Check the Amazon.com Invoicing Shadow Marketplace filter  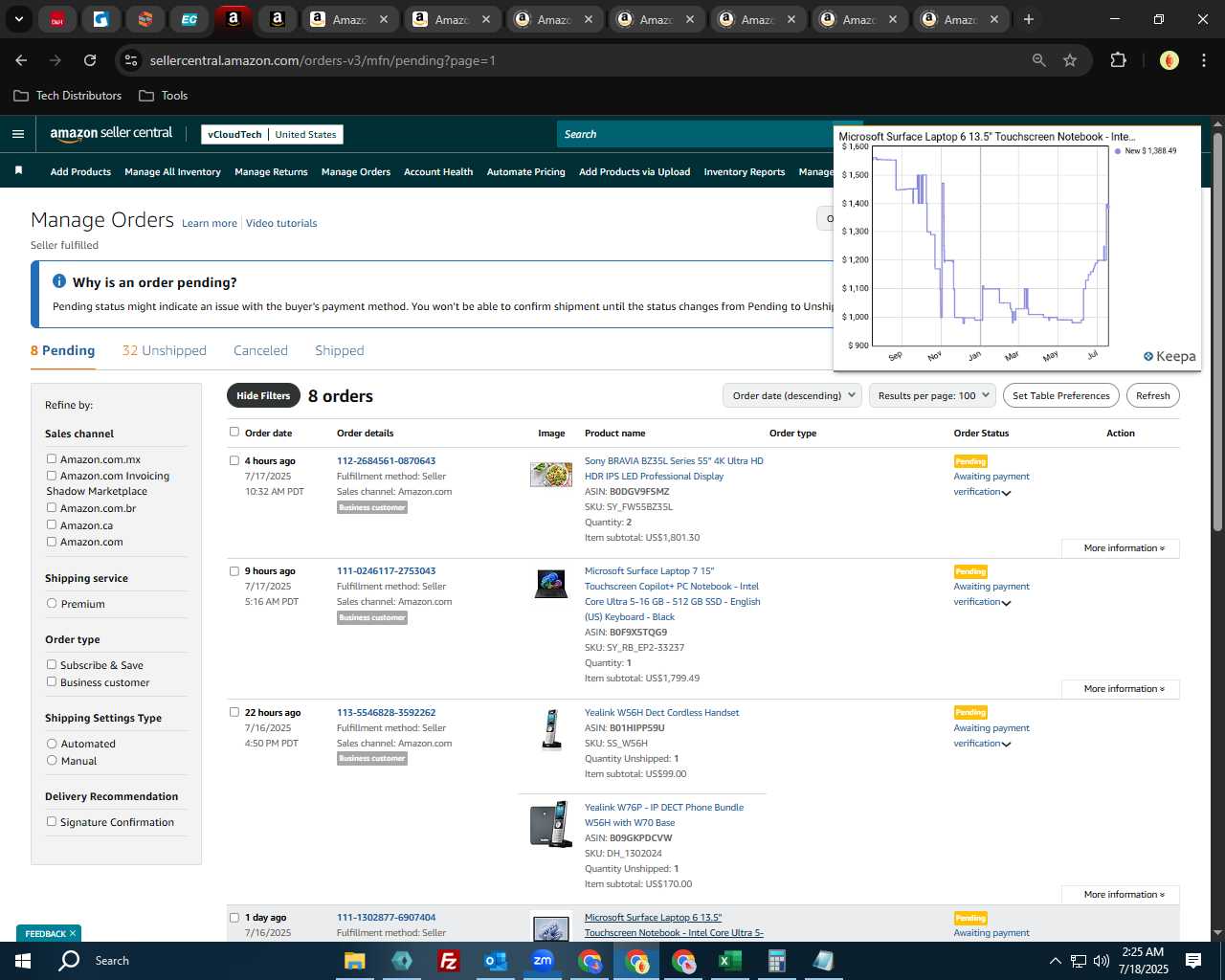click(52, 475)
